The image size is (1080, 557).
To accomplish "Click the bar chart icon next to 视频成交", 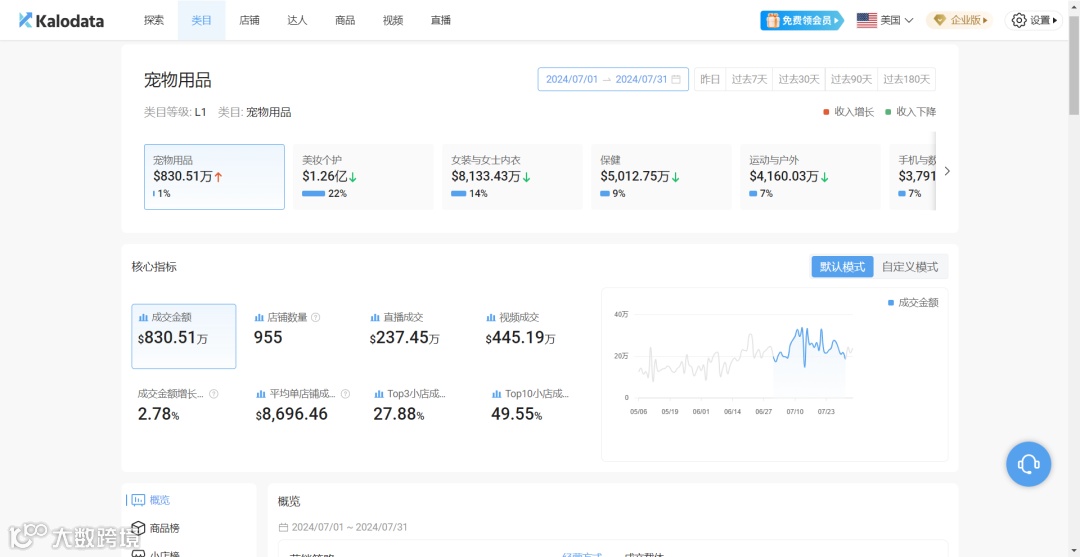I will pos(491,317).
